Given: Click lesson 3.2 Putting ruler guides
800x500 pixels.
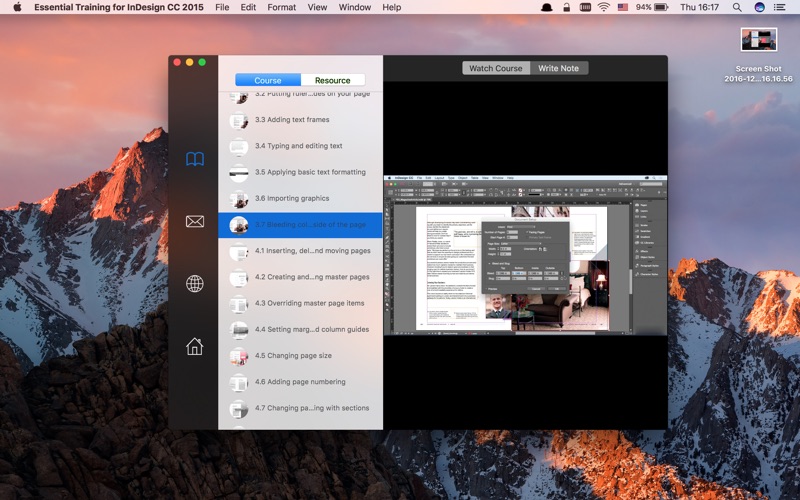Looking at the screenshot, I should coord(301,97).
